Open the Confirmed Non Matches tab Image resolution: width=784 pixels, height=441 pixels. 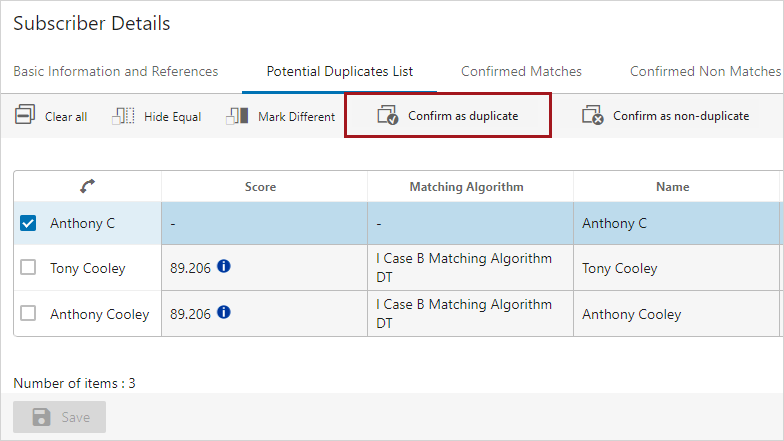point(704,71)
